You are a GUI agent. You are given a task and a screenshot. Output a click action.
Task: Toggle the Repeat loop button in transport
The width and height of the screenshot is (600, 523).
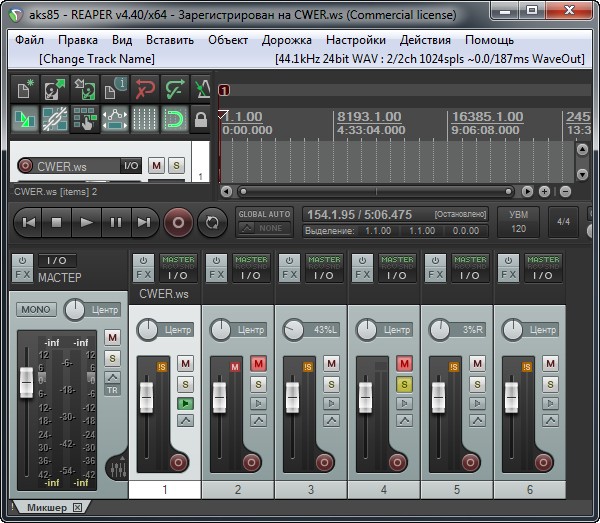click(211, 222)
